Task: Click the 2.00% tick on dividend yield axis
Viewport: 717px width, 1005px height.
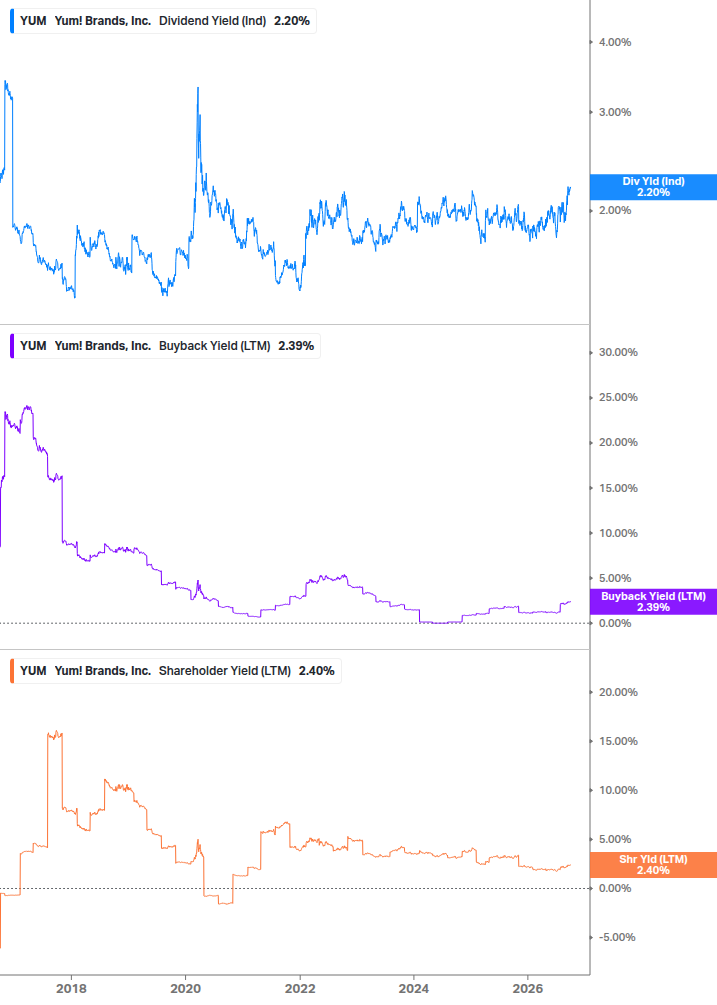Action: [614, 210]
